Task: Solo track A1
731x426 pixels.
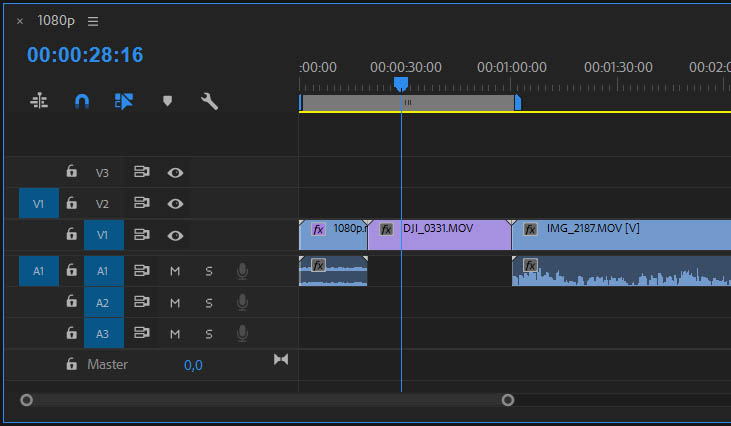Action: pyautogui.click(x=209, y=271)
